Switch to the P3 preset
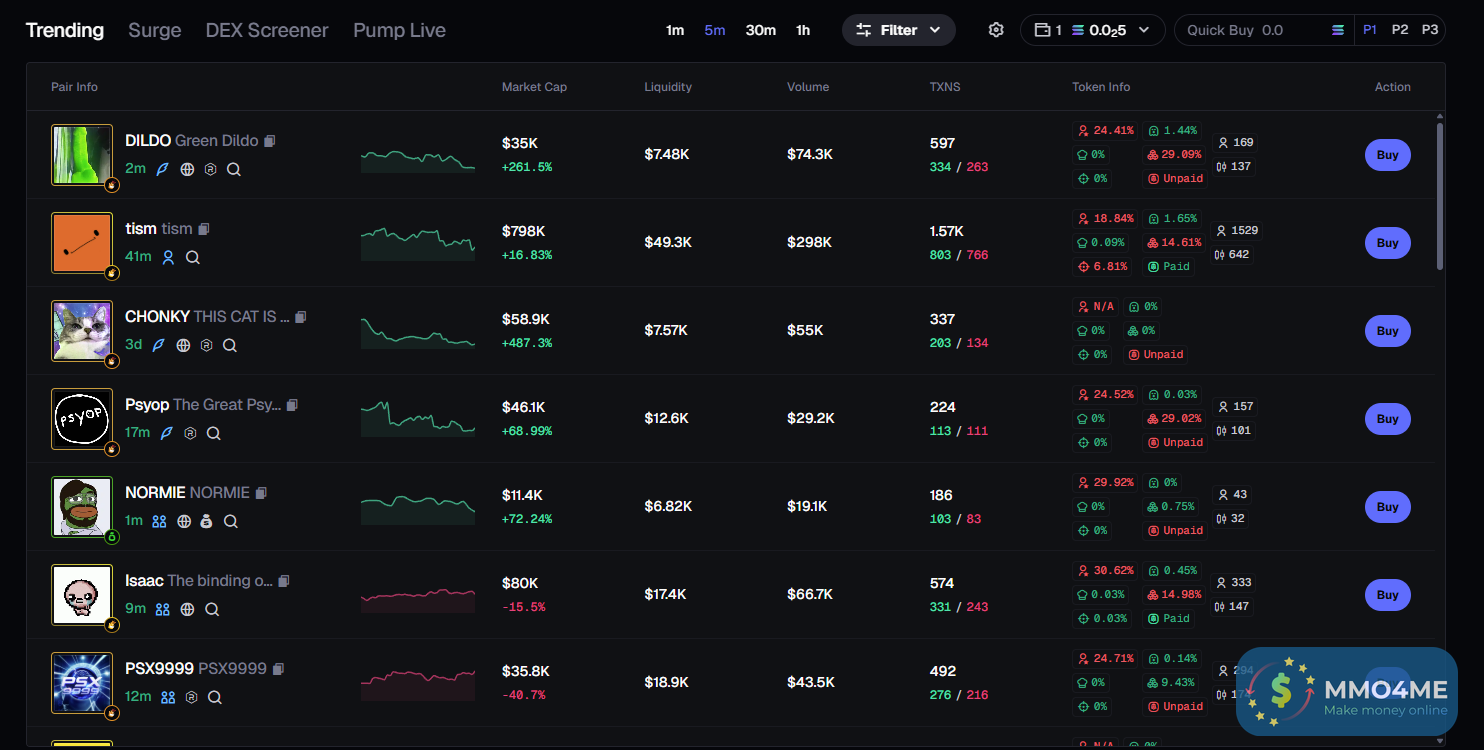This screenshot has width=1484, height=750. pyautogui.click(x=1430, y=30)
